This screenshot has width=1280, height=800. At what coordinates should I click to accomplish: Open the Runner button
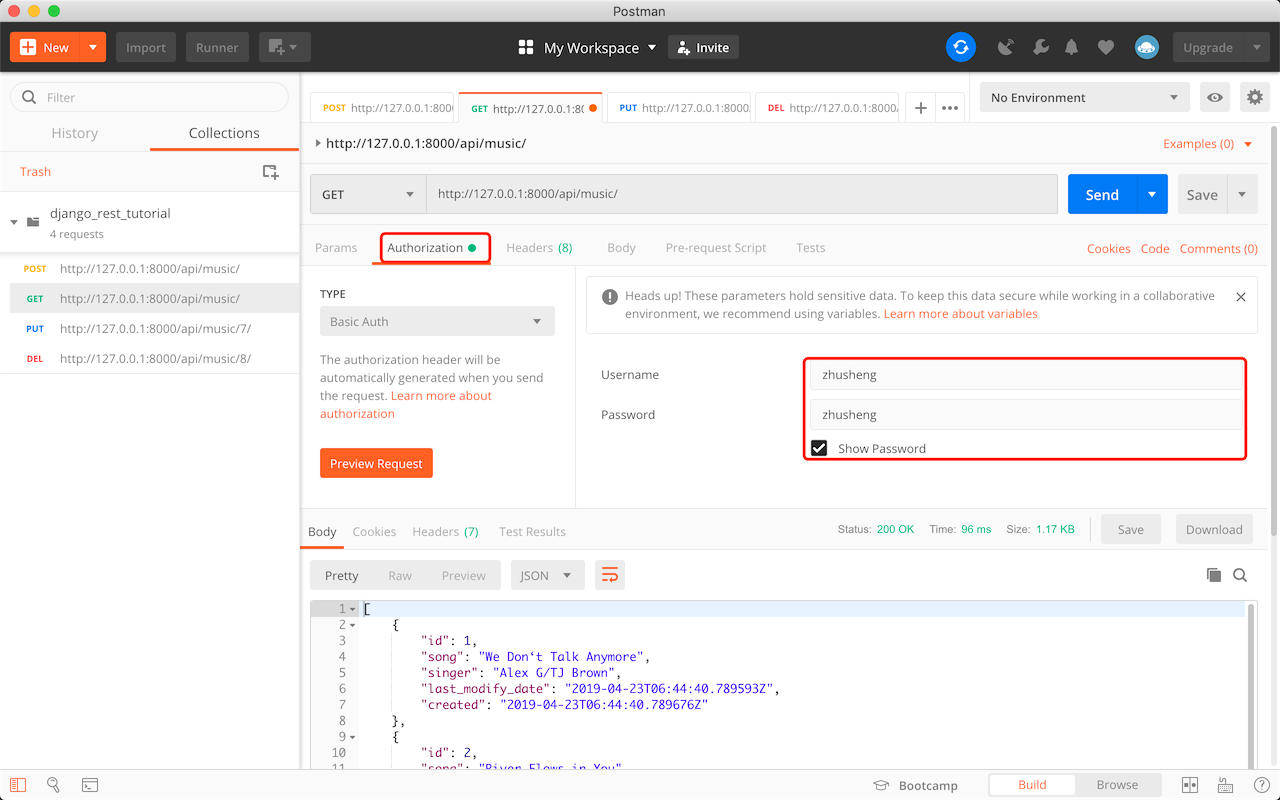[217, 47]
